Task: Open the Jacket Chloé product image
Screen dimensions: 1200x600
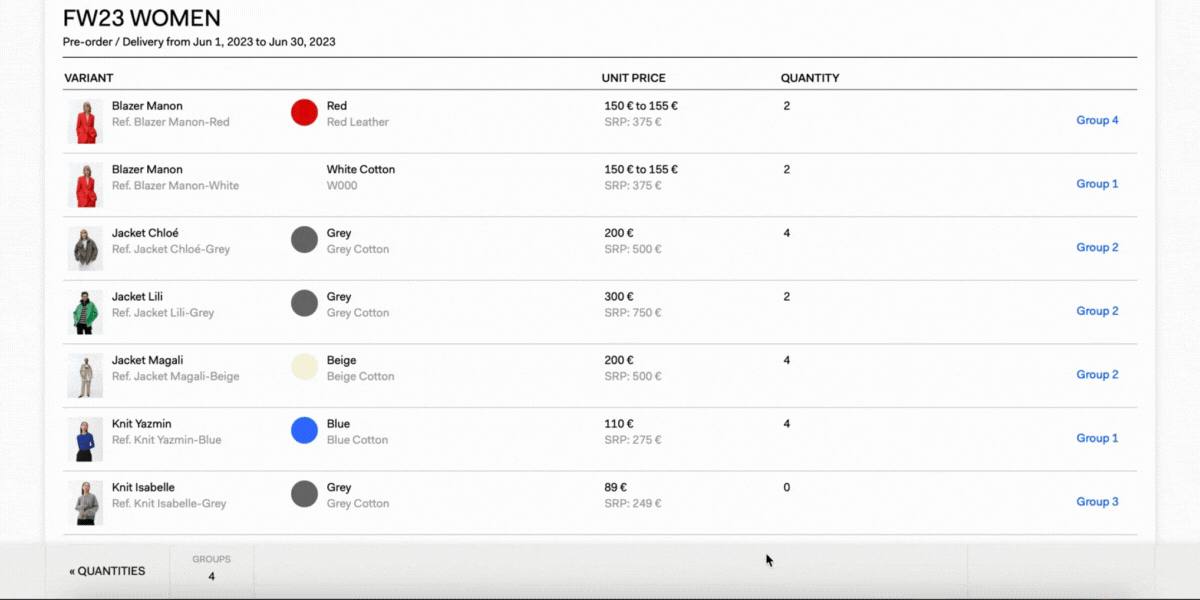Action: click(85, 248)
